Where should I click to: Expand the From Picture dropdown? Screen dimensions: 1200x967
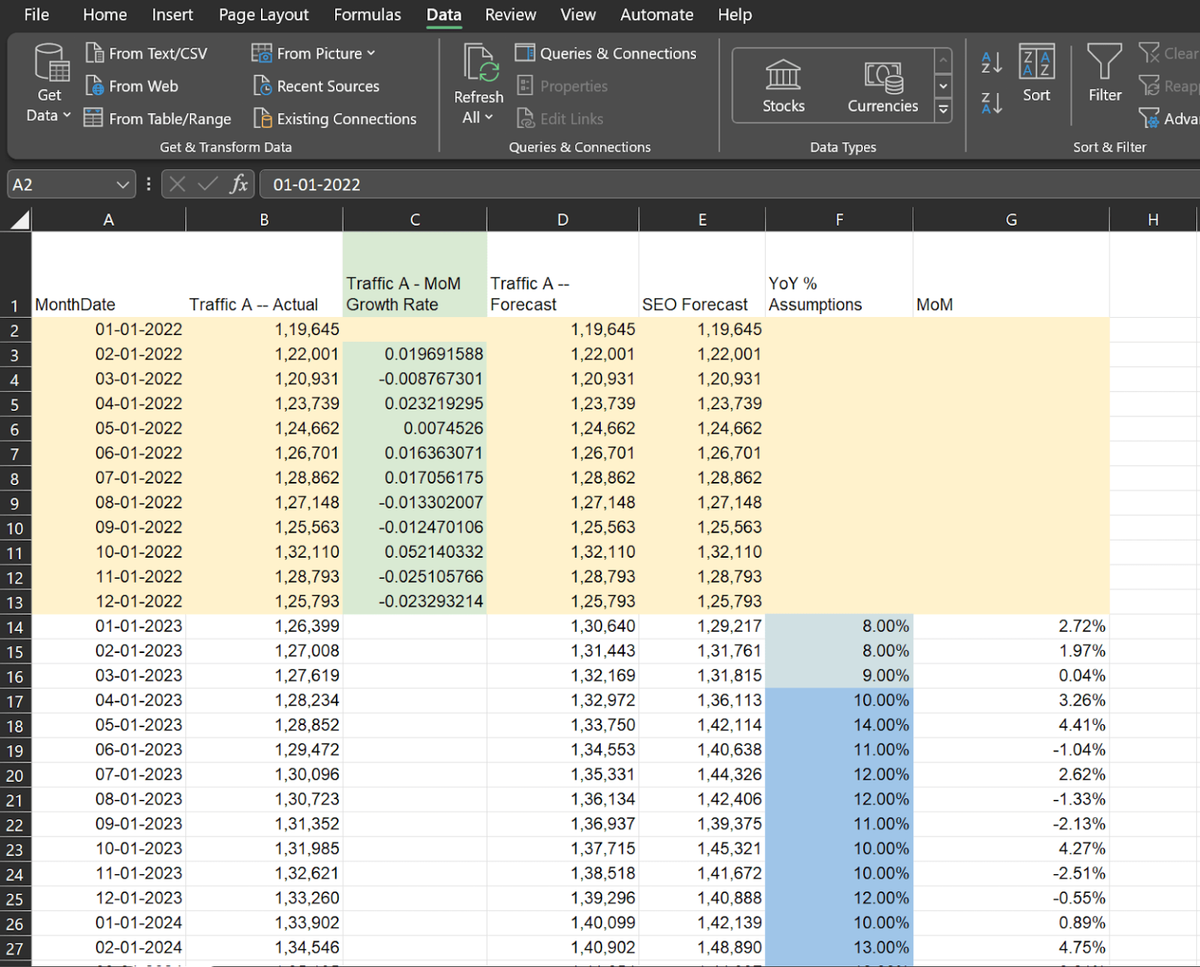click(371, 53)
